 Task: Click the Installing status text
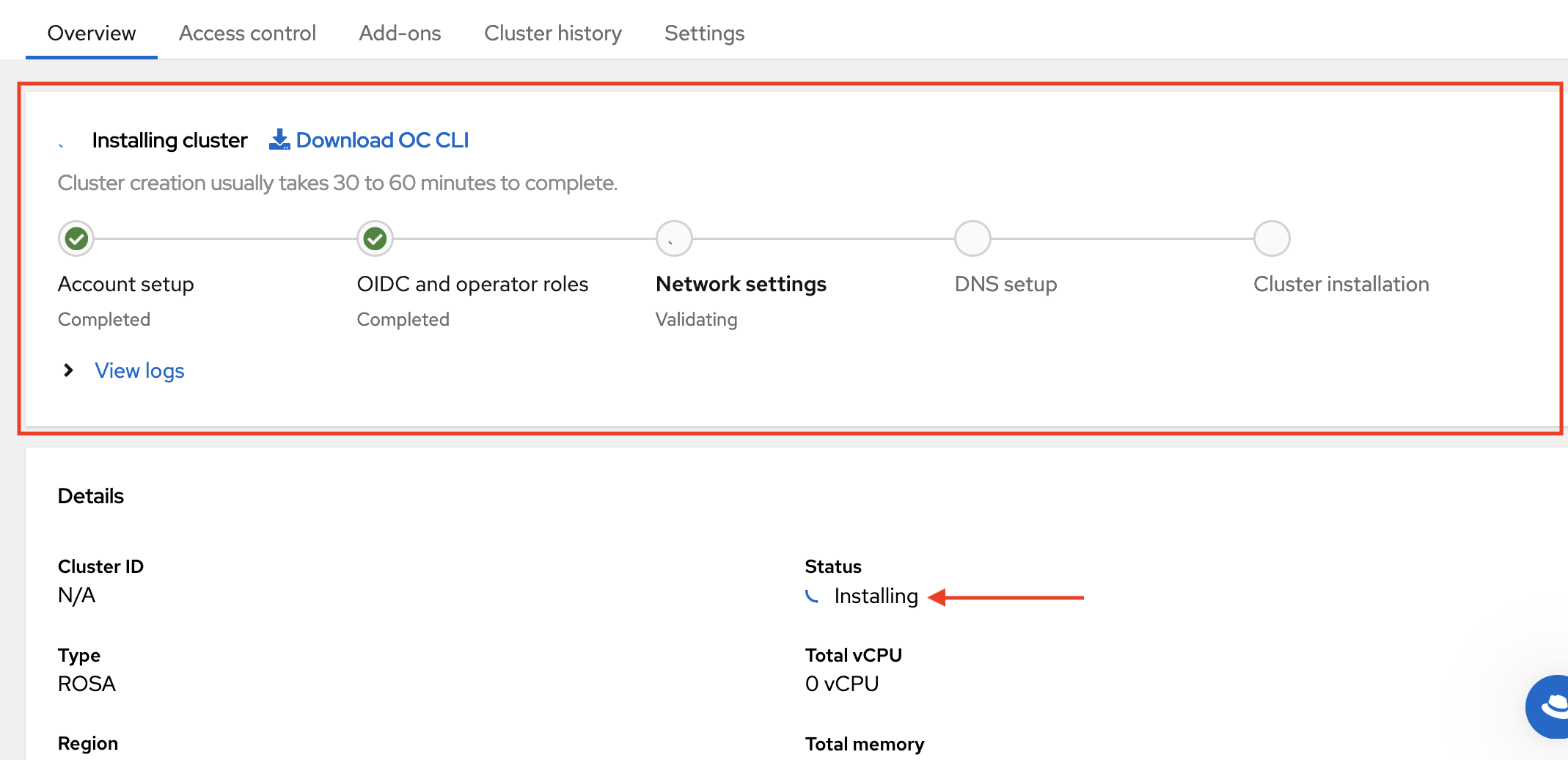click(876, 596)
